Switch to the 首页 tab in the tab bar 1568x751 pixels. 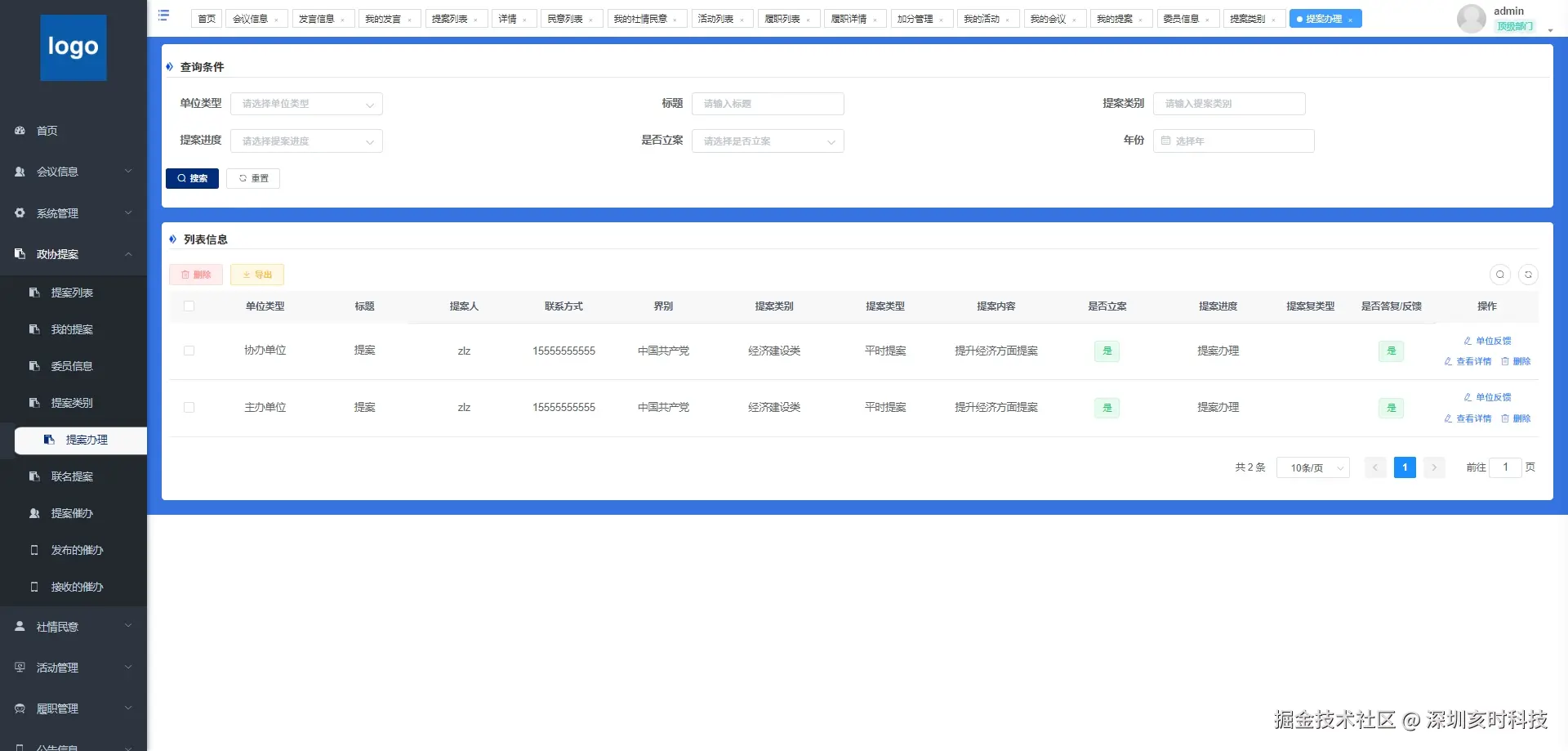207,19
